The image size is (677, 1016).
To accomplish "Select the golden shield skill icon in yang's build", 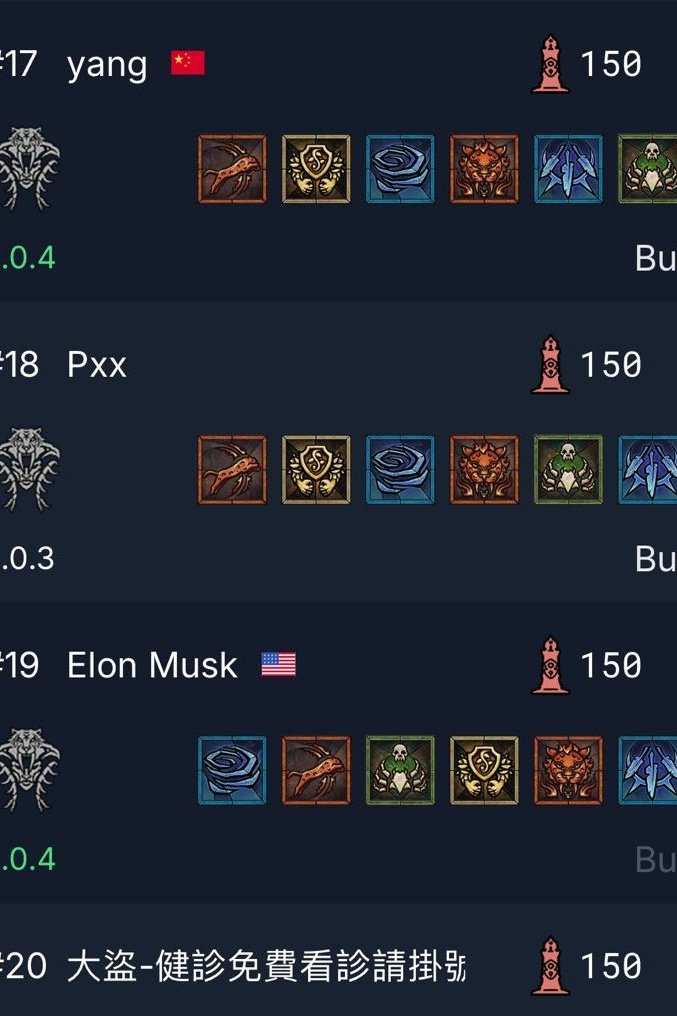I will click(316, 169).
